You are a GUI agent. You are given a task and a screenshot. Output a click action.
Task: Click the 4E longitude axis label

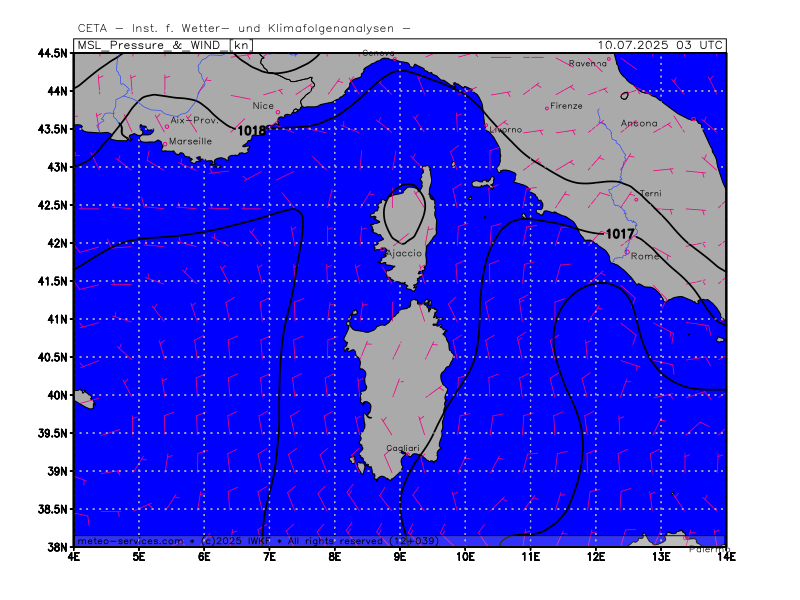[x=74, y=557]
